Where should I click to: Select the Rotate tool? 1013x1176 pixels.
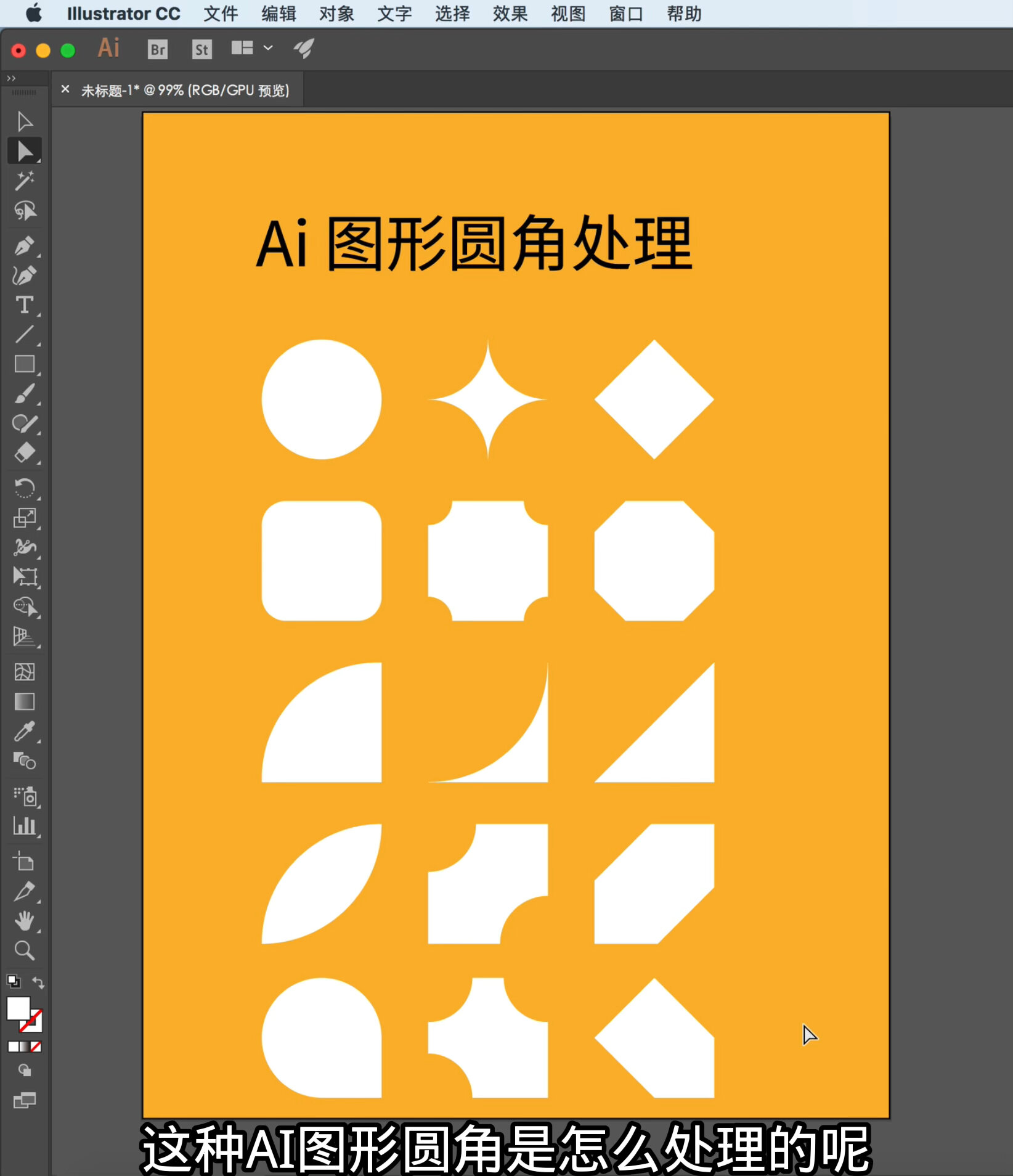pyautogui.click(x=25, y=488)
